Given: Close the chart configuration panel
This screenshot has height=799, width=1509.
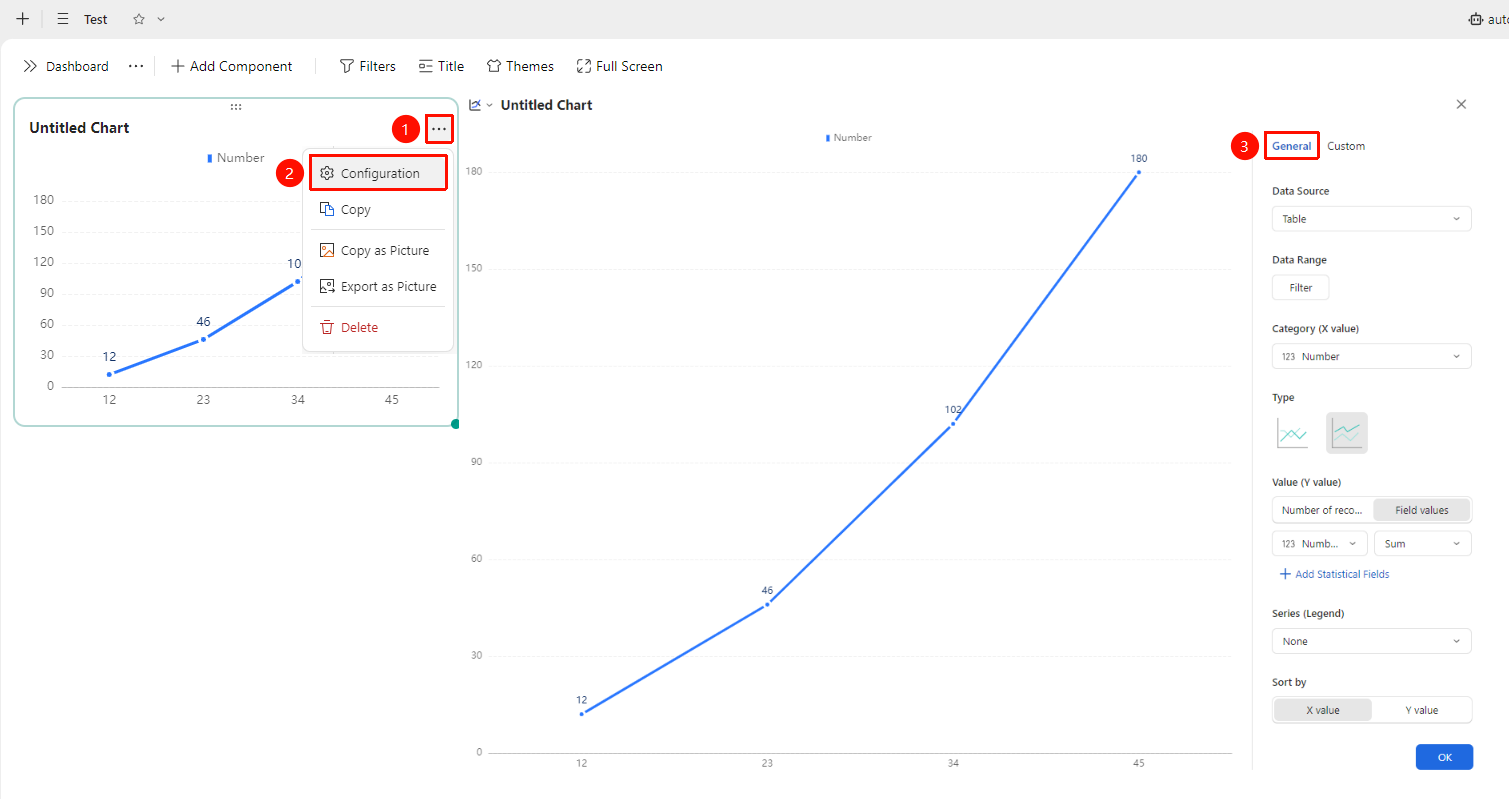Looking at the screenshot, I should [x=1461, y=104].
